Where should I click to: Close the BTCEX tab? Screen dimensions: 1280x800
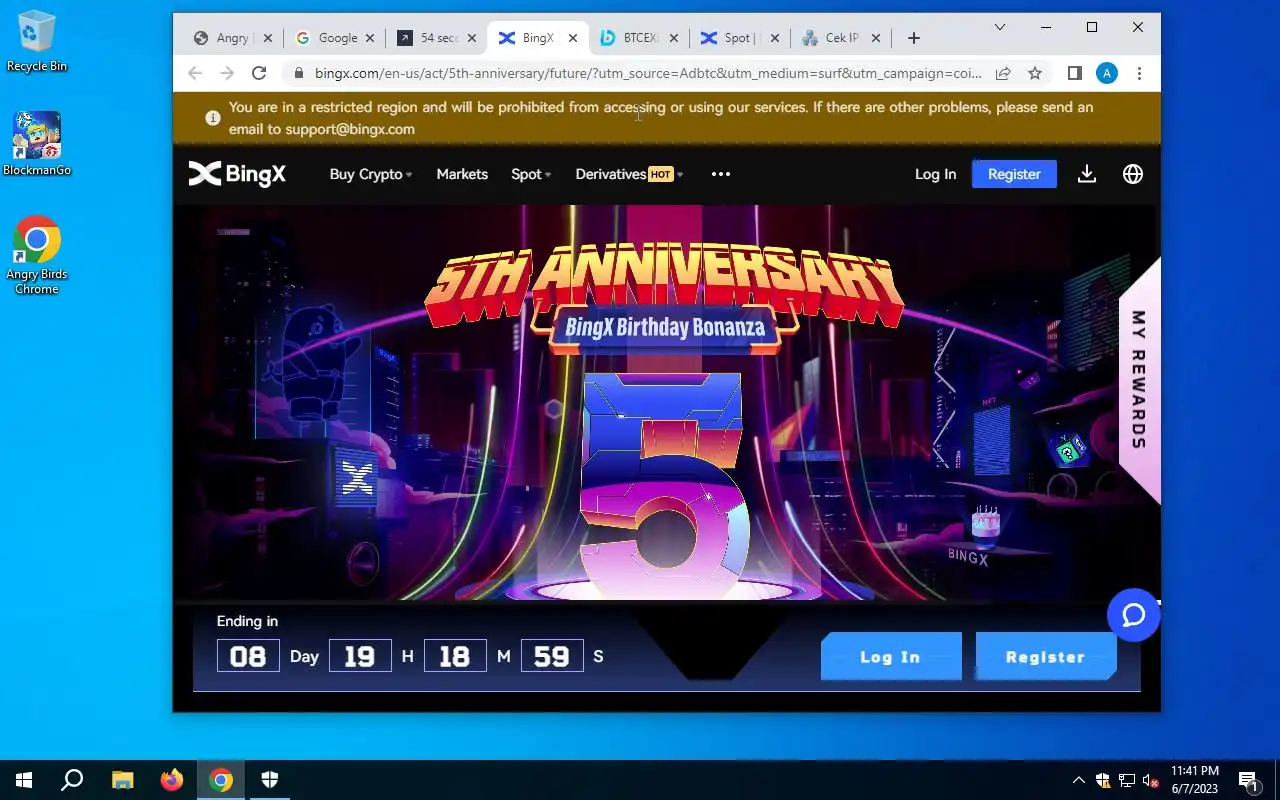[673, 38]
